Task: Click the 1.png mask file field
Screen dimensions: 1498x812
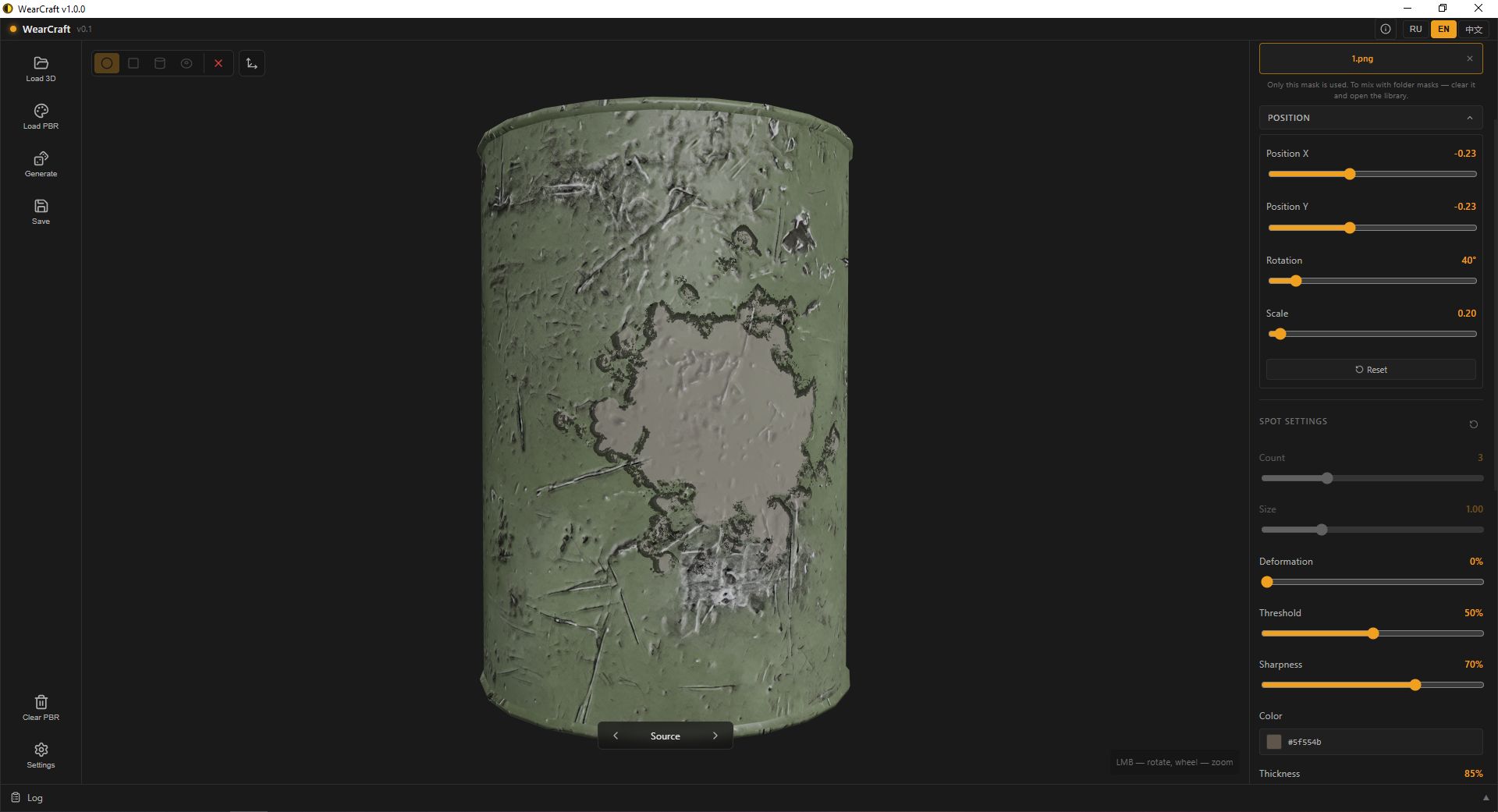Action: (1371, 59)
